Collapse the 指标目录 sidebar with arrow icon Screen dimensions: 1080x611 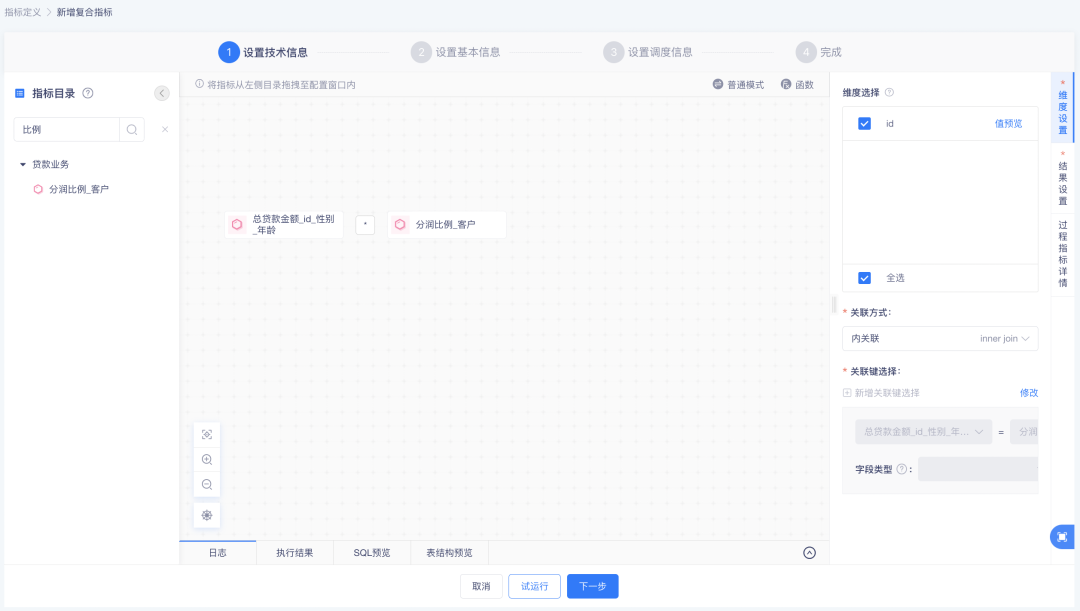[x=162, y=93]
